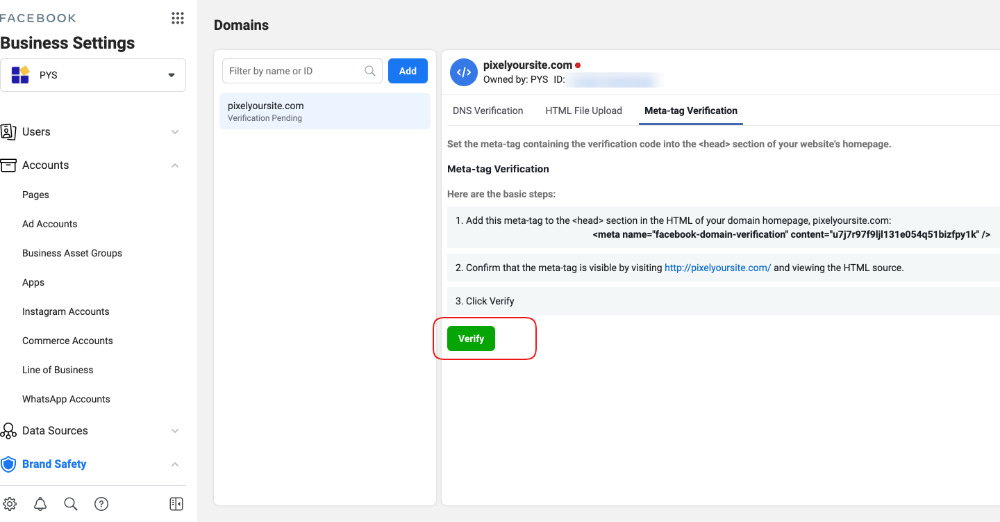Click the '3. Click Verify' step text
This screenshot has height=522, width=1000.
[x=485, y=301]
